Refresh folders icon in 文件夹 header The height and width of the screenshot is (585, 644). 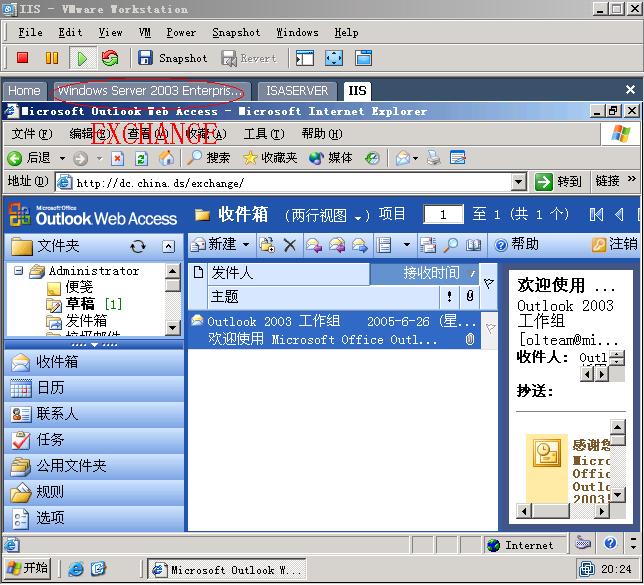(138, 247)
